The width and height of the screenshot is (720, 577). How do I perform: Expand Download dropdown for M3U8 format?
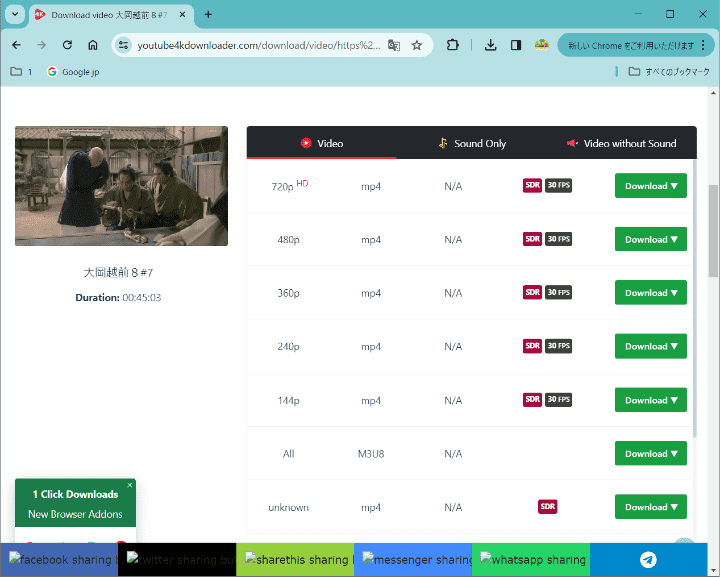coord(650,454)
